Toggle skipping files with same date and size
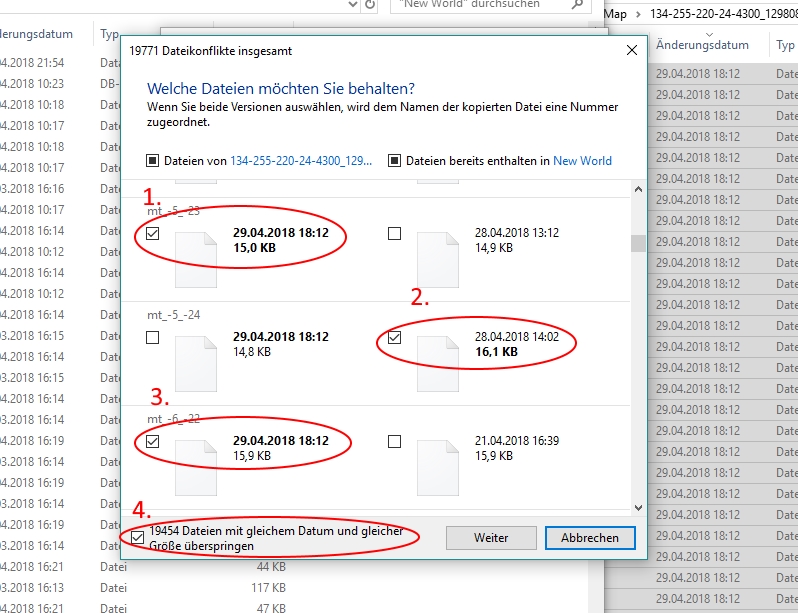 (x=138, y=538)
